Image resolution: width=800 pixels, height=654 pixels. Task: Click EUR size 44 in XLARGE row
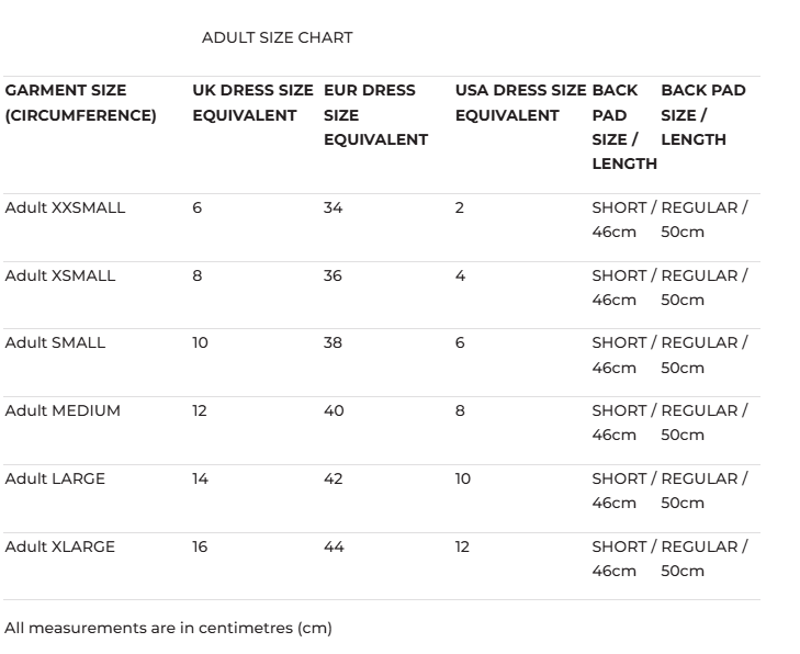click(334, 547)
